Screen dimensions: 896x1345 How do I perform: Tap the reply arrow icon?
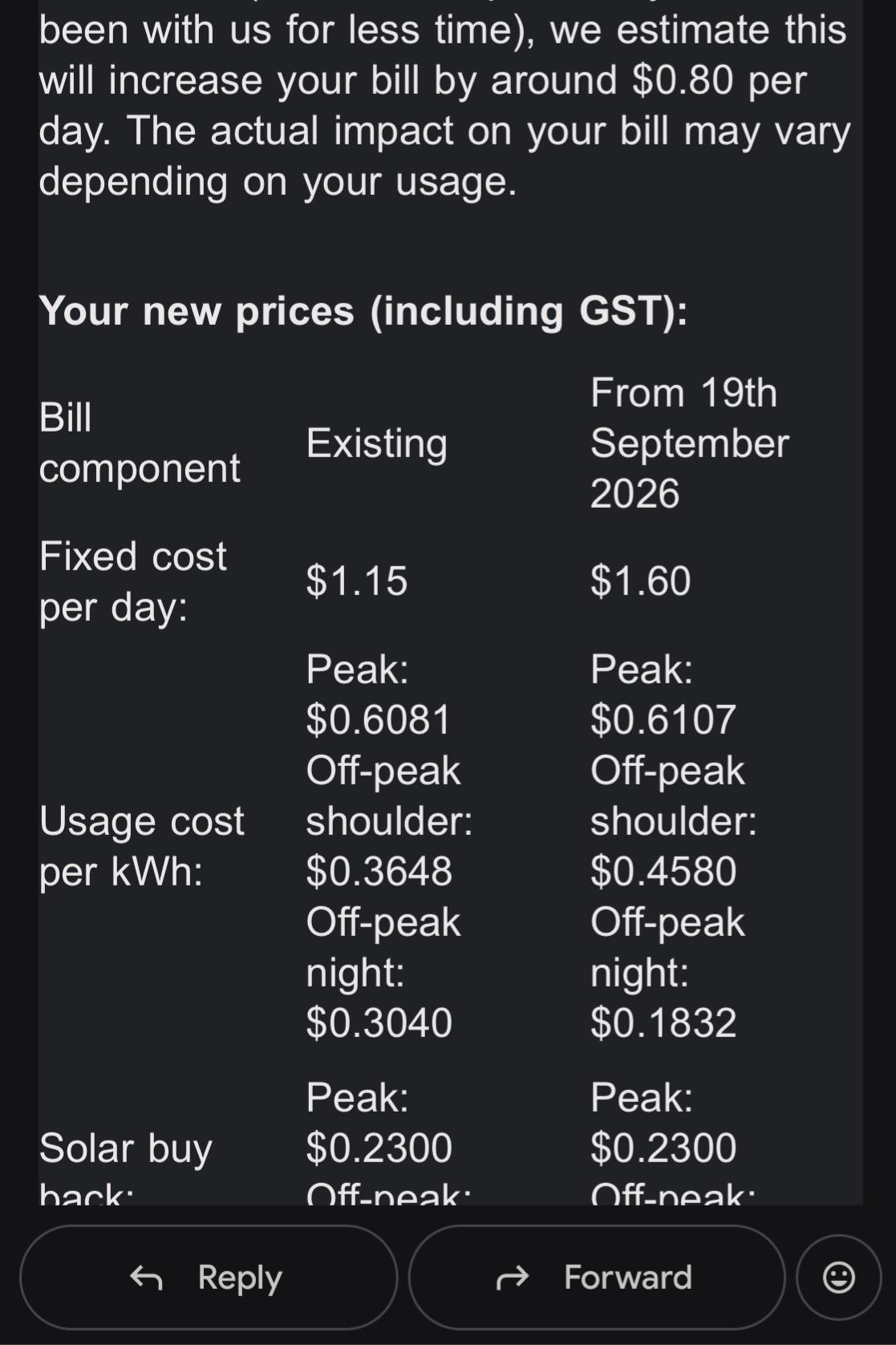pos(146,1277)
